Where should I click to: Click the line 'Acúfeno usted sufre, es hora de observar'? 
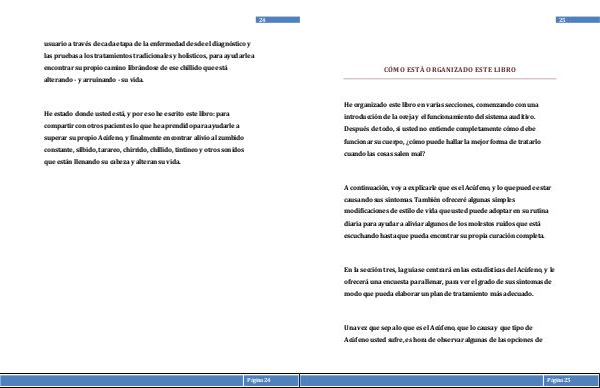pyautogui.click(x=443, y=340)
